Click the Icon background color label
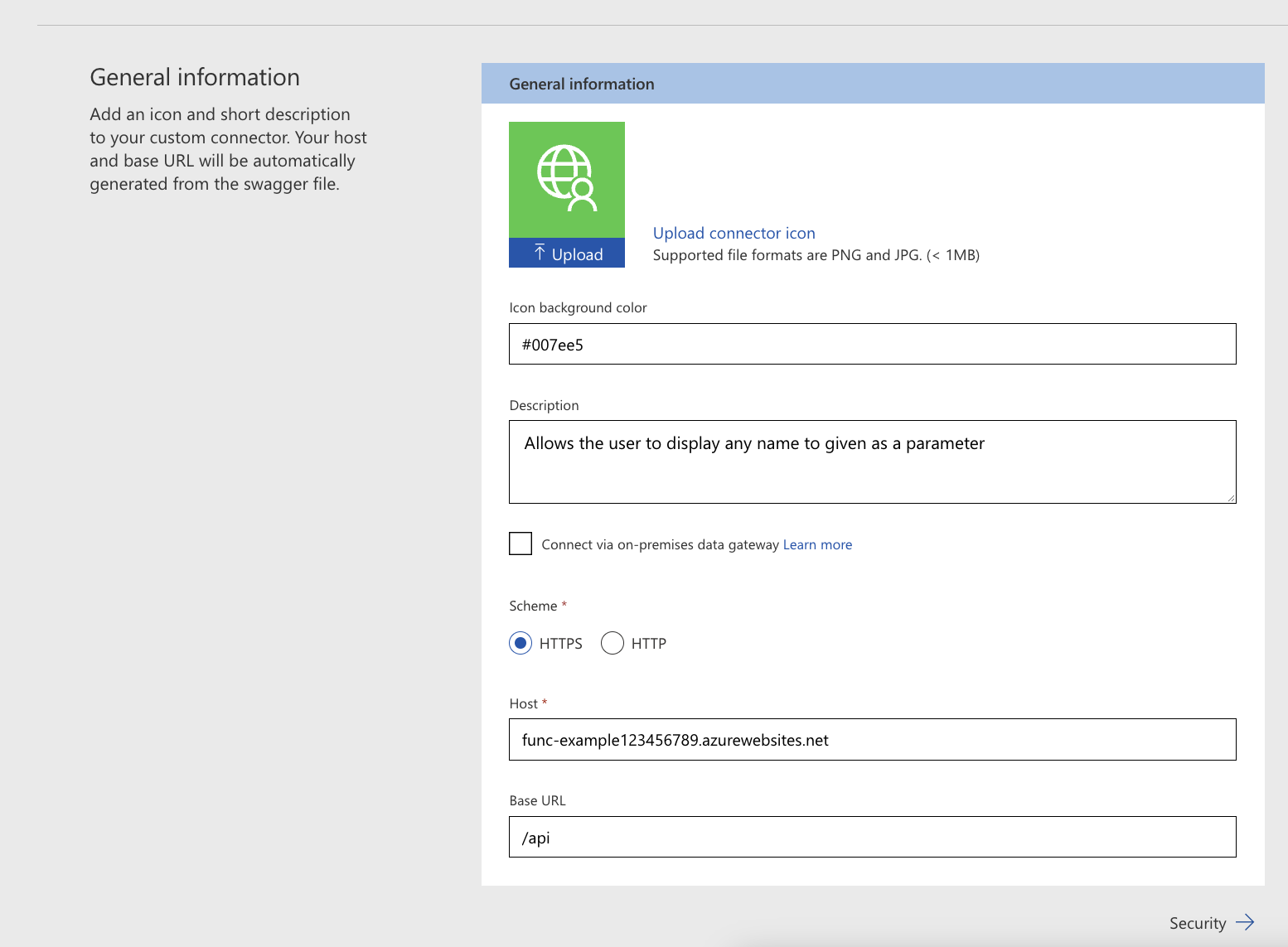 pos(578,307)
